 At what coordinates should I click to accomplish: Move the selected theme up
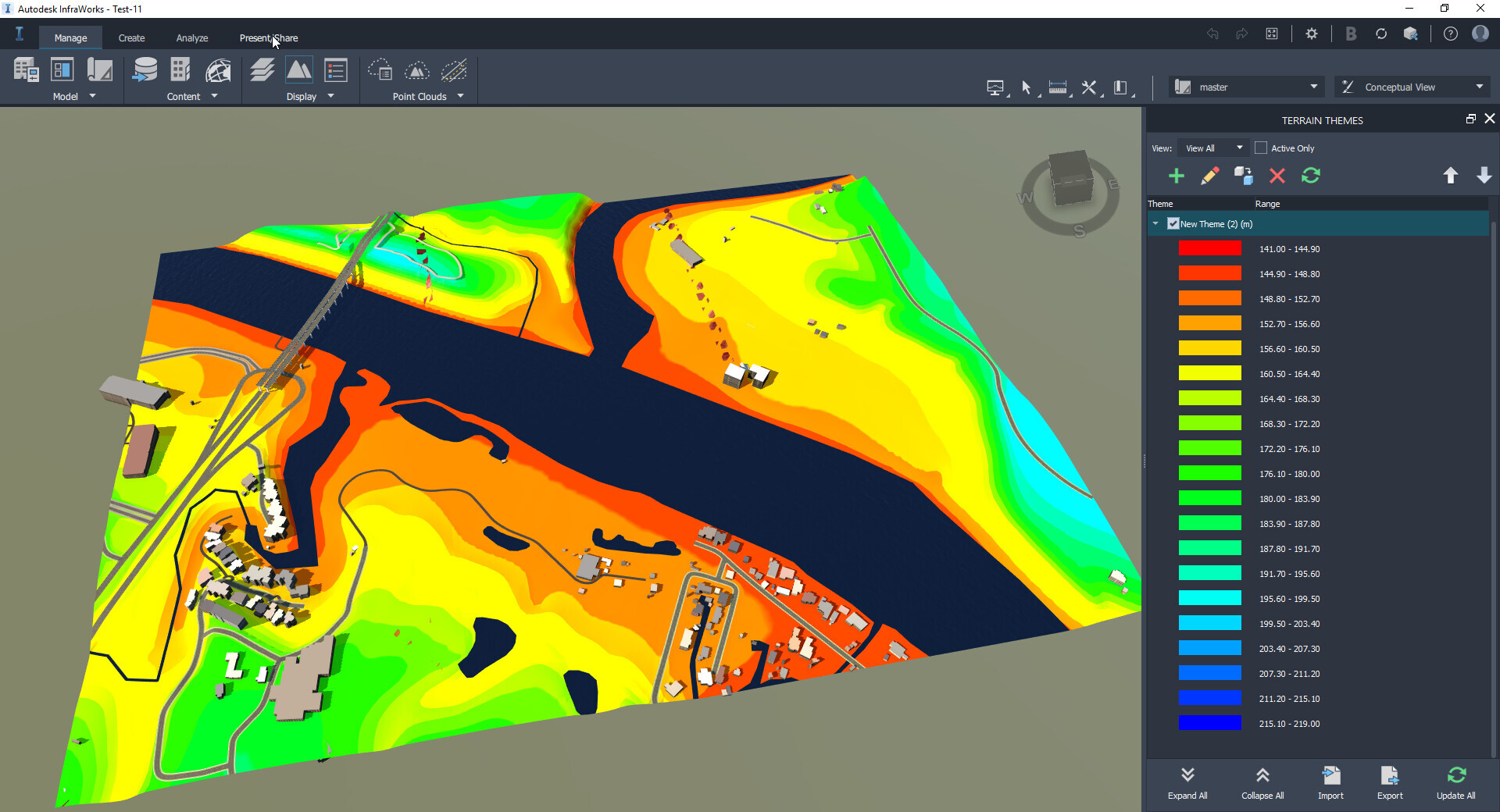(1451, 176)
